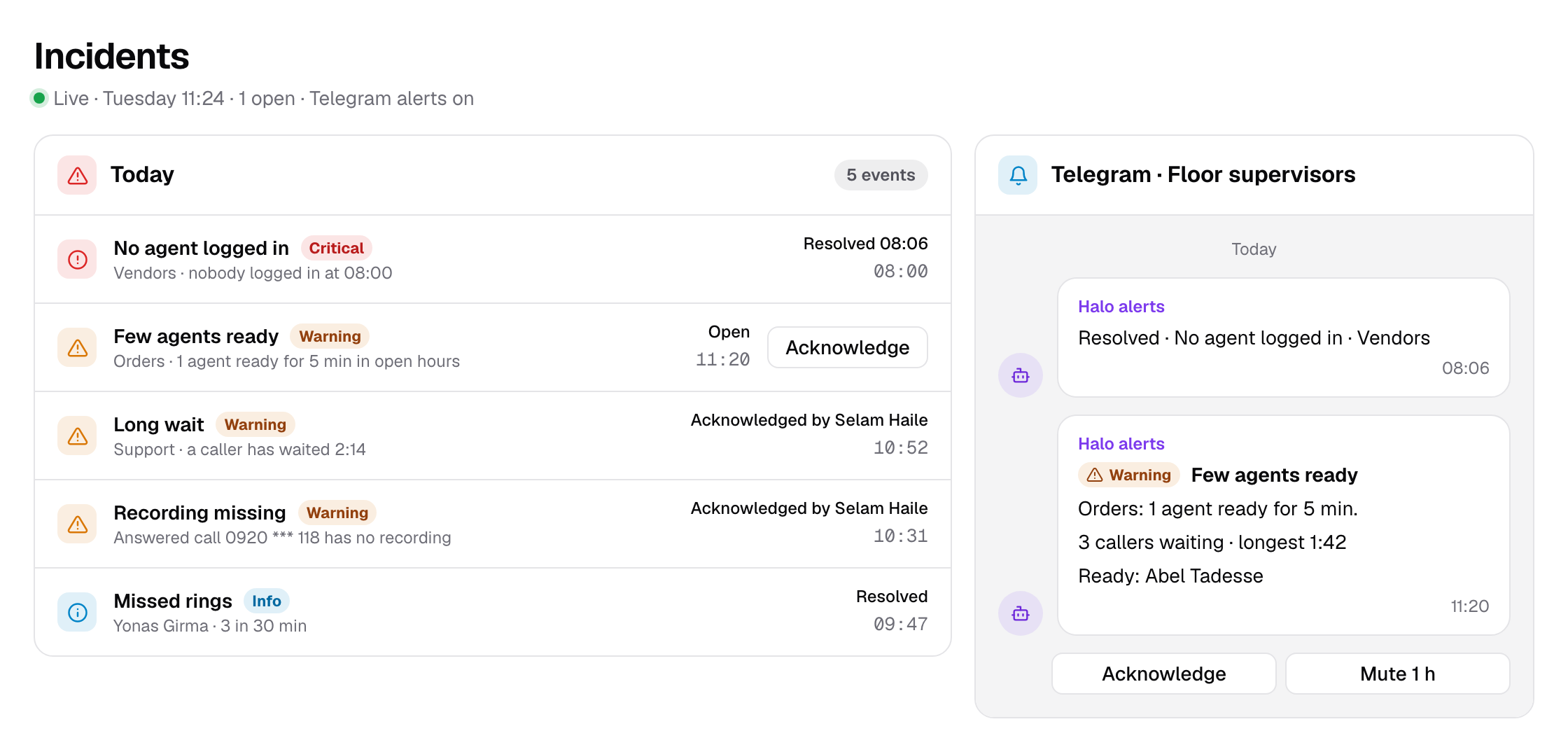The height and width of the screenshot is (752, 1568).
Task: Click the bot avatar beside the Resolved message
Action: point(1021,375)
